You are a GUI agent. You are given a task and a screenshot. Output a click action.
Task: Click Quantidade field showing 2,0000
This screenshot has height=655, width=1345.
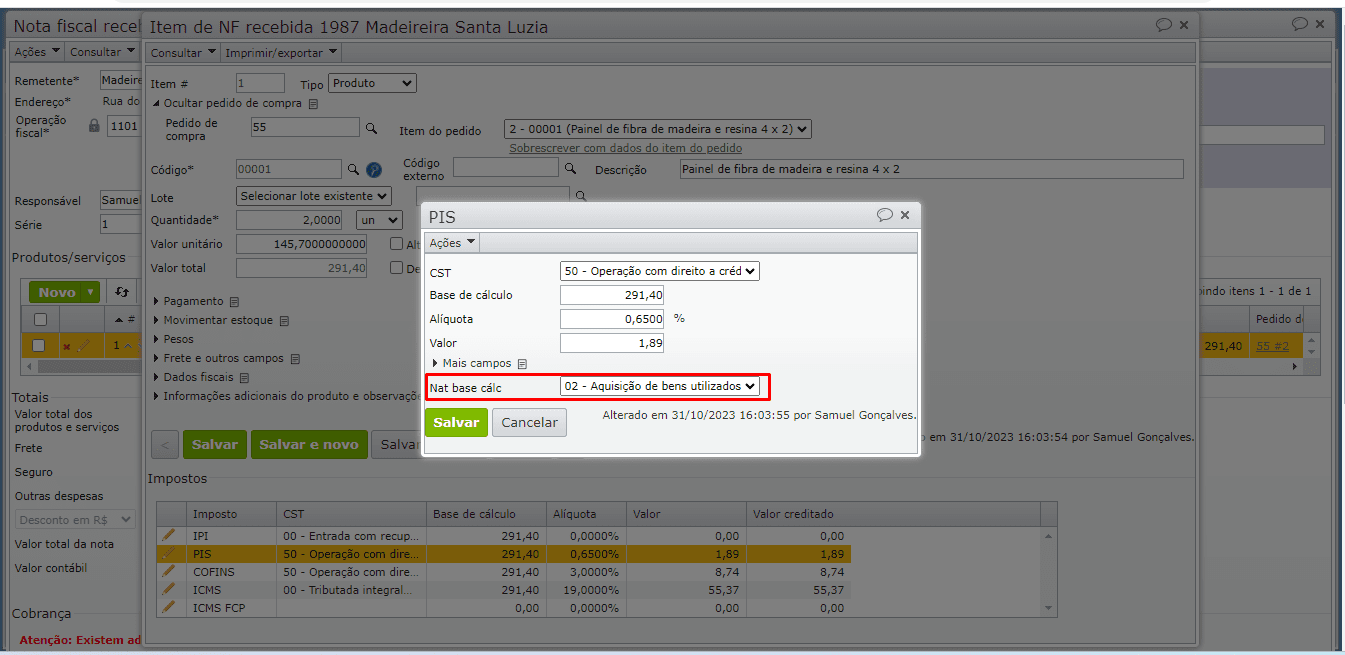pos(289,220)
